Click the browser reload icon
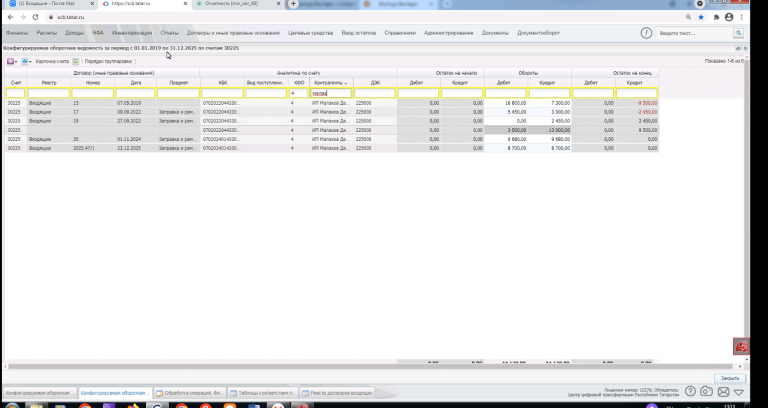768x408 pixels. (x=35, y=17)
